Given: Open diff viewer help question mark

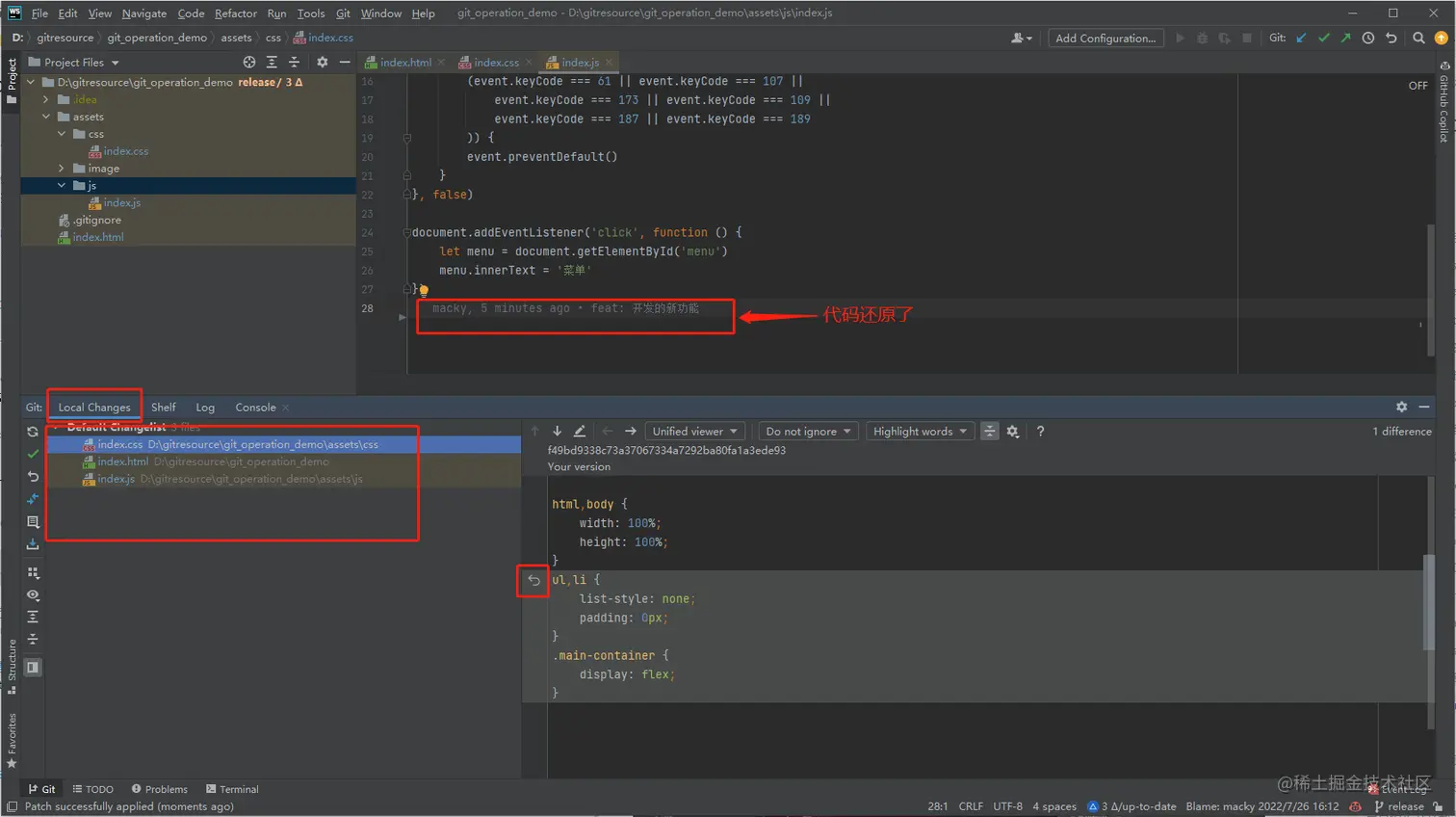Looking at the screenshot, I should pos(1040,432).
